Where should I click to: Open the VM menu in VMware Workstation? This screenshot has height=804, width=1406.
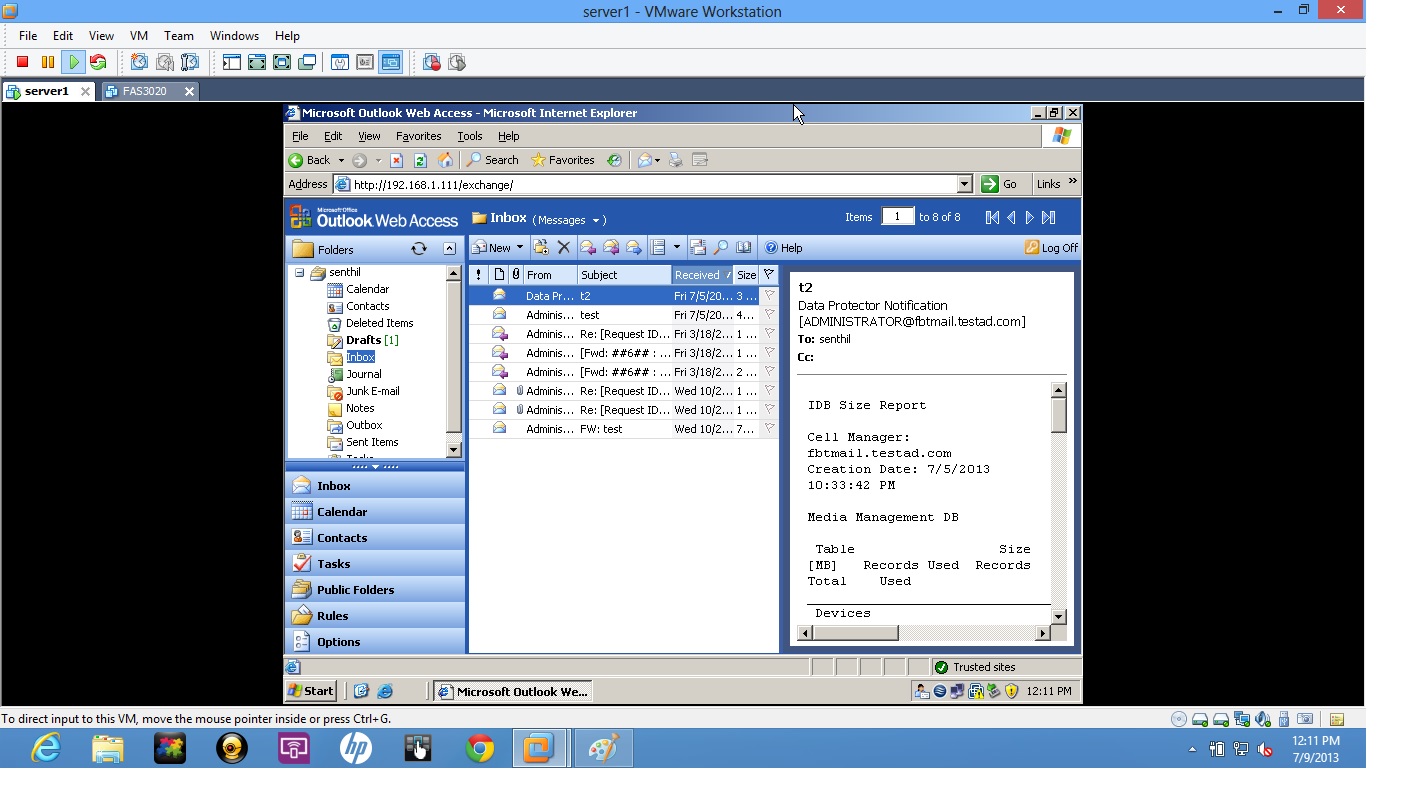pos(138,35)
